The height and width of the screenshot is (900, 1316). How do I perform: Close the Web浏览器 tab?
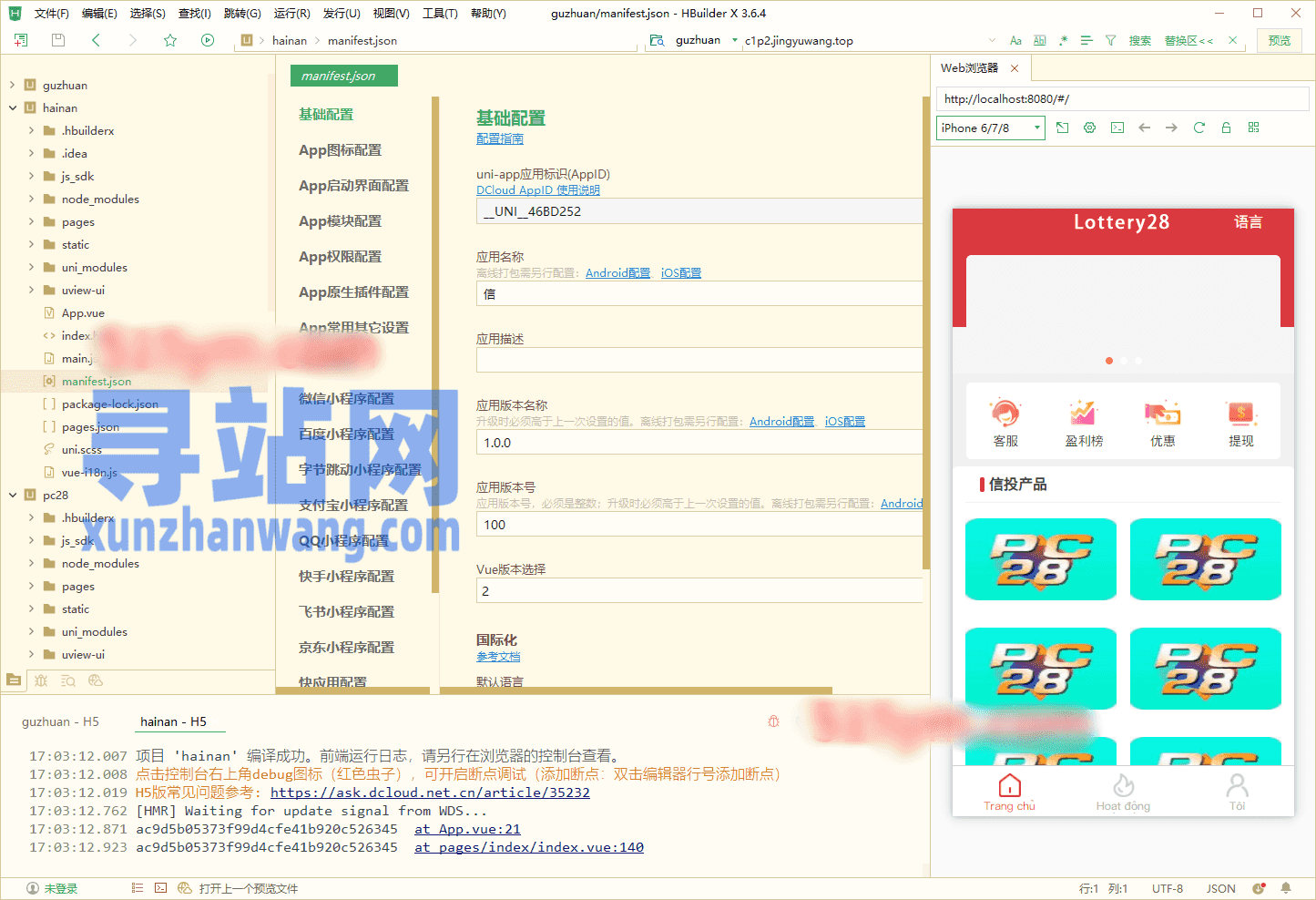pyautogui.click(x=1015, y=68)
